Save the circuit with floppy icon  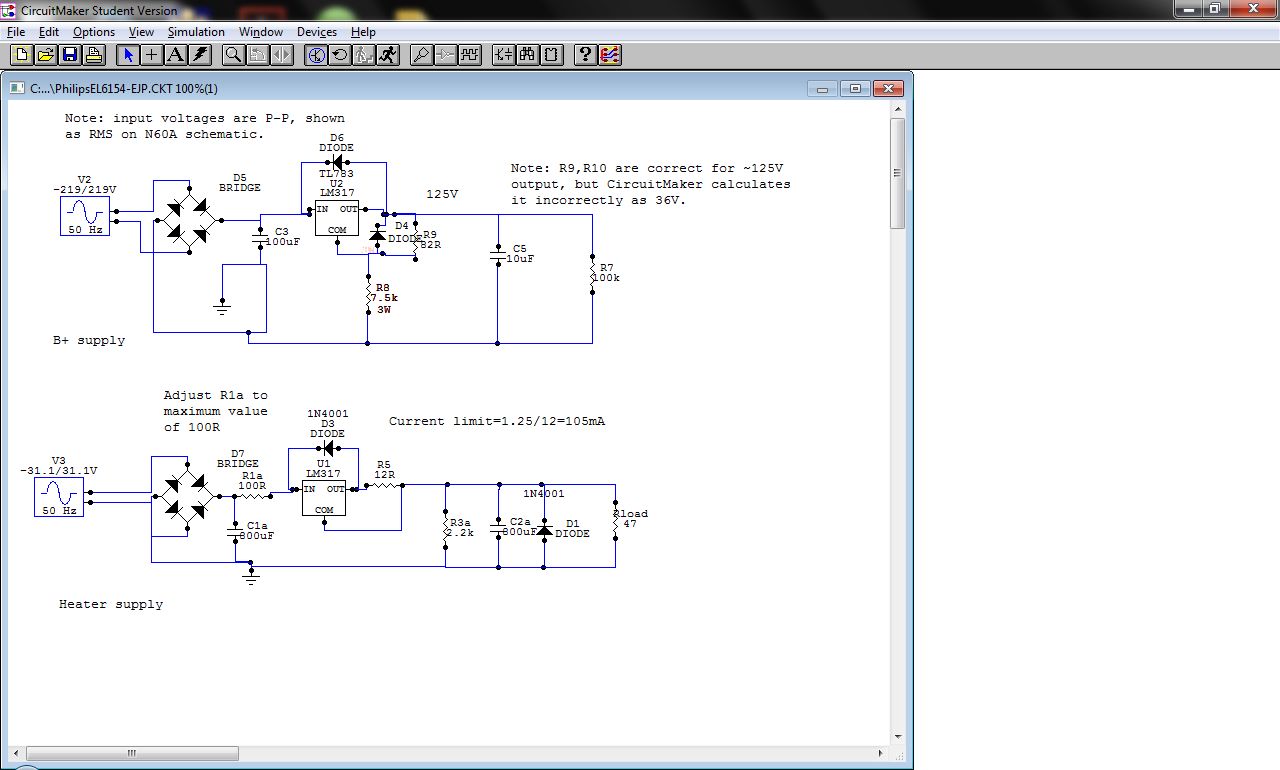click(70, 55)
